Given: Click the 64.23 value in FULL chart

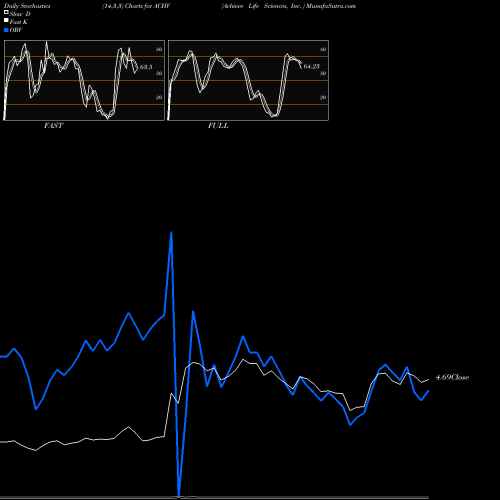Looking at the screenshot, I should 311,66.
